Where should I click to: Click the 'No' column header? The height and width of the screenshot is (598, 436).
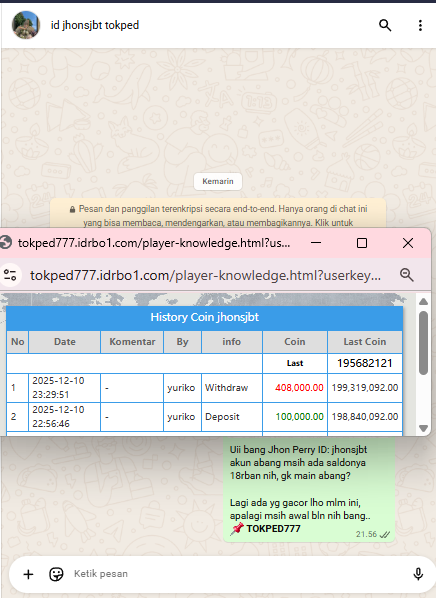(18, 342)
